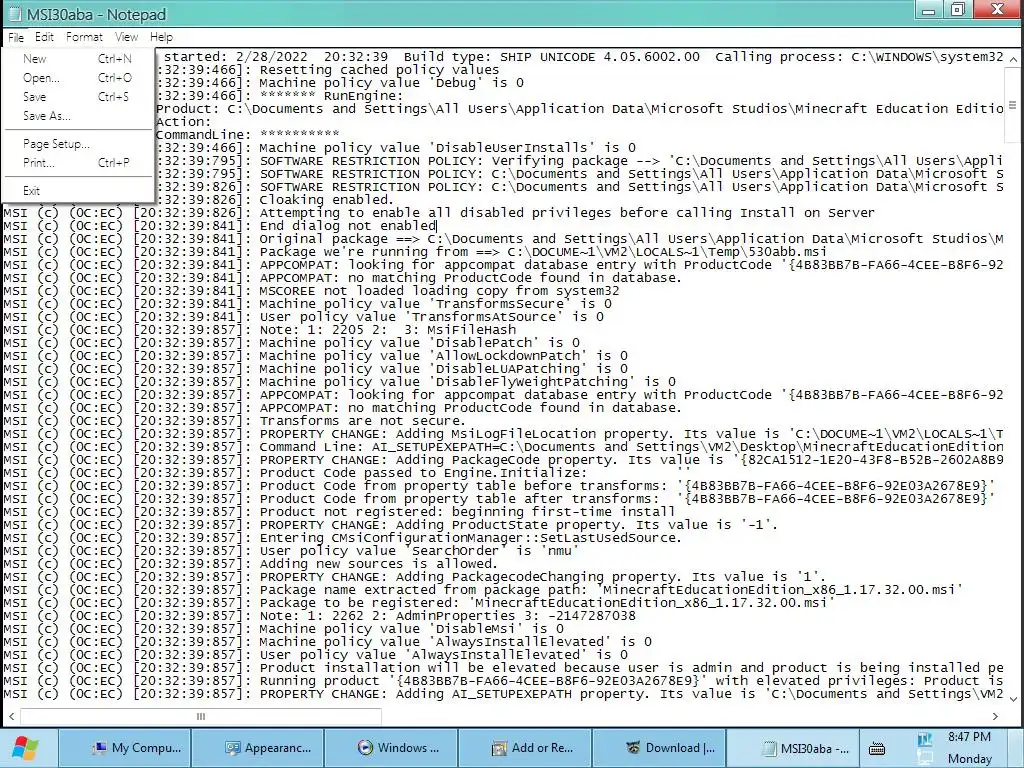The width and height of the screenshot is (1024, 768).
Task: Choose Print... from the File menu
Action: [78, 163]
